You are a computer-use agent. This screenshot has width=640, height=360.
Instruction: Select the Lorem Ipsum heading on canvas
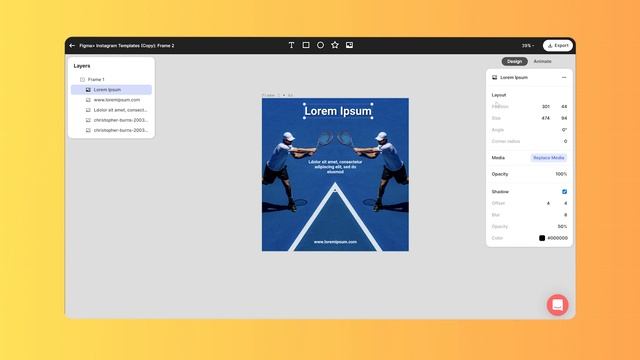coord(338,111)
